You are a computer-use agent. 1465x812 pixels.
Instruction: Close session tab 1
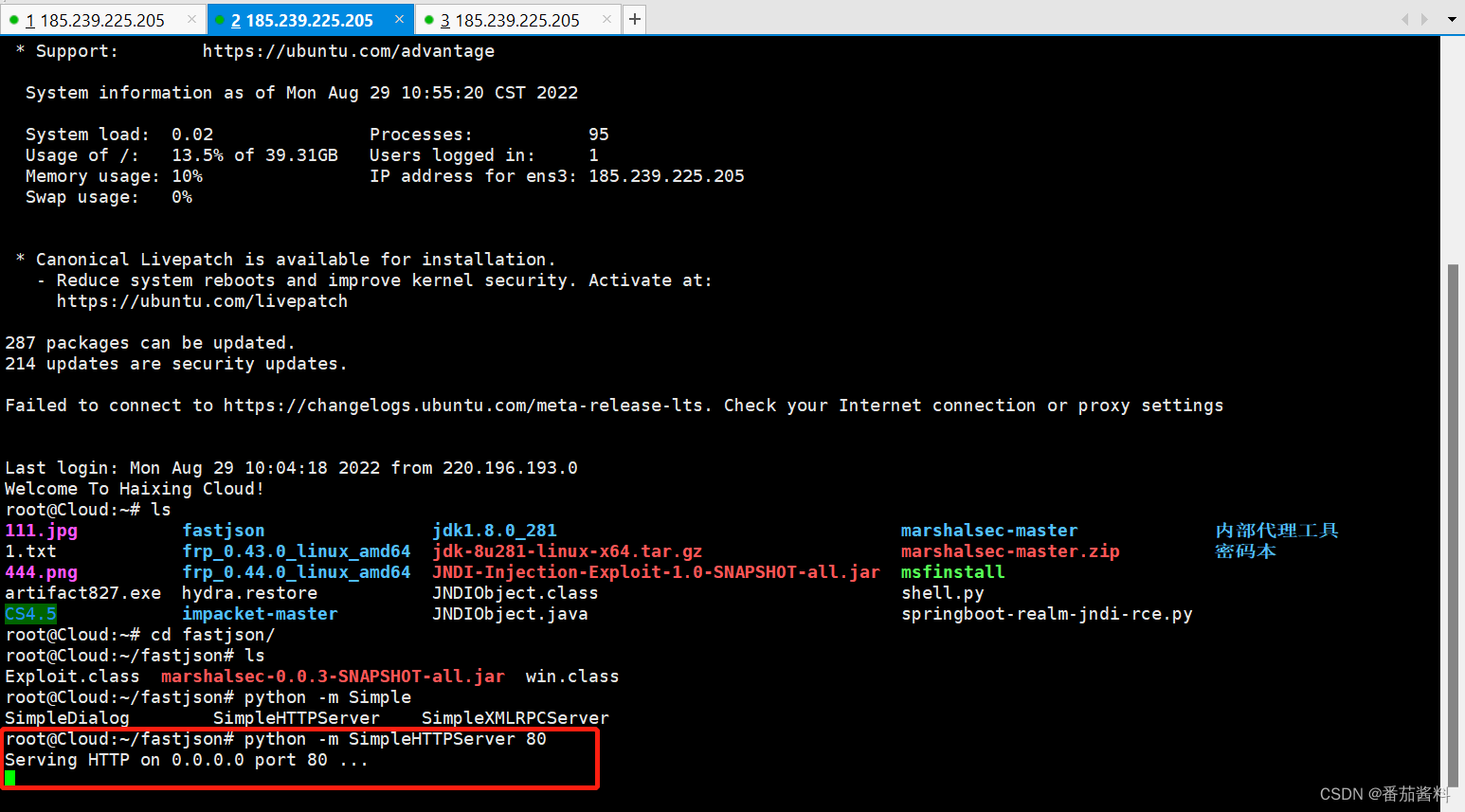point(191,19)
